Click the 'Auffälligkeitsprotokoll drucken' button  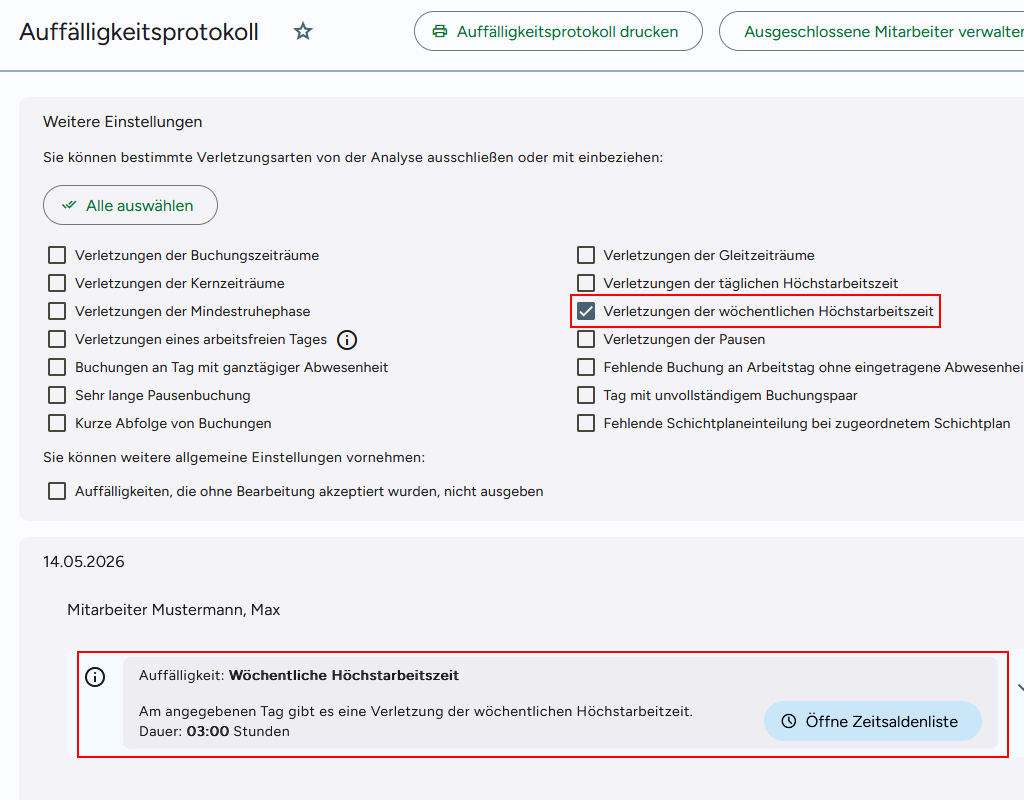pos(558,31)
